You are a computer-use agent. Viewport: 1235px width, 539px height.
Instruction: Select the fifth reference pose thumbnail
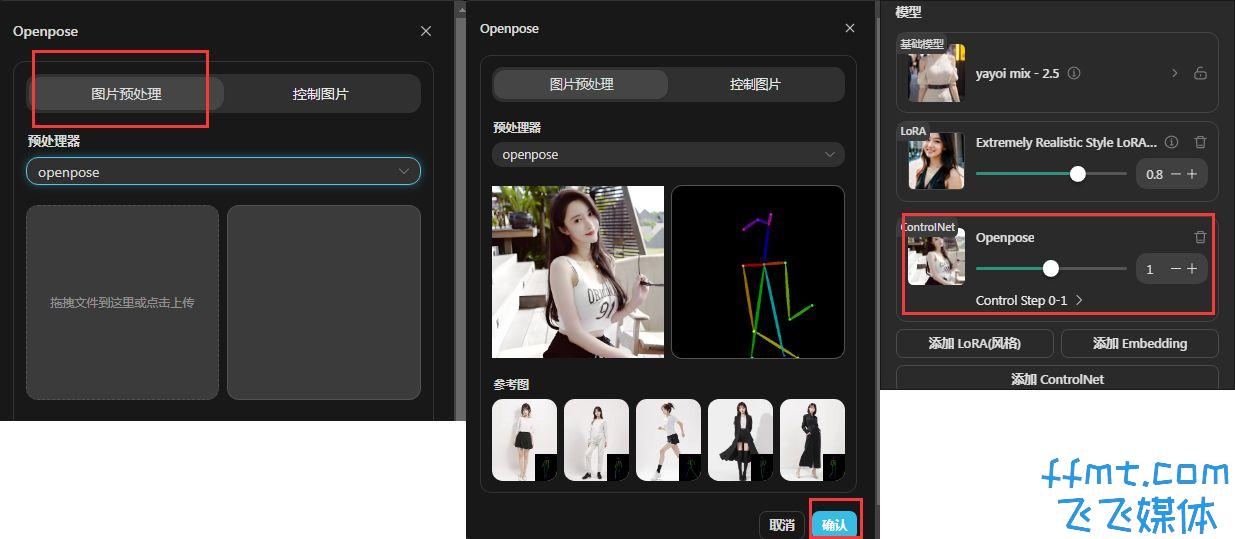tap(813, 440)
